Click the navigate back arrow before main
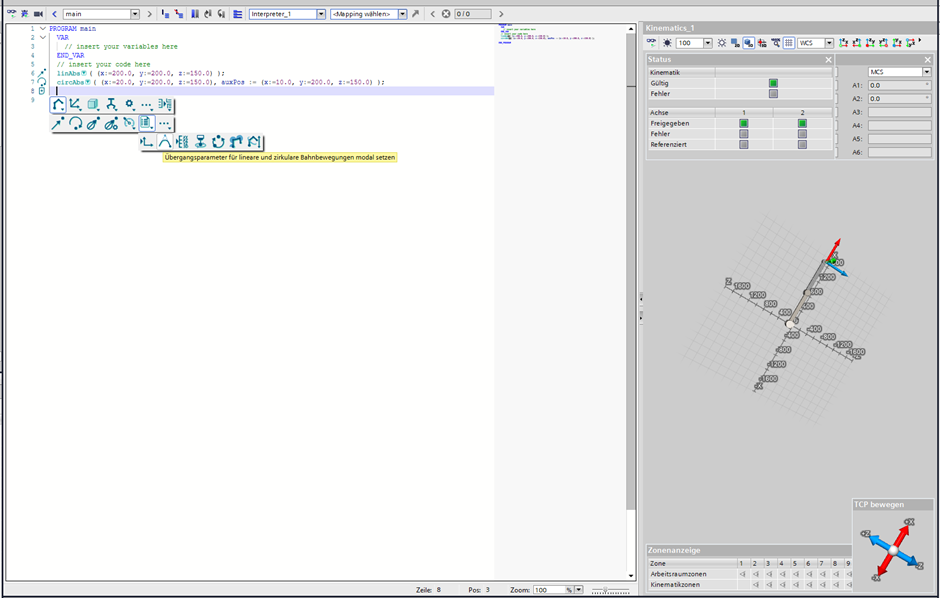The width and height of the screenshot is (940, 598). click(54, 14)
